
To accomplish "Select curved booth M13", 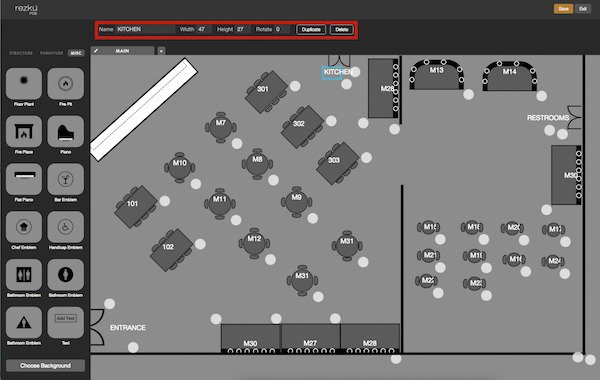I will click(437, 74).
